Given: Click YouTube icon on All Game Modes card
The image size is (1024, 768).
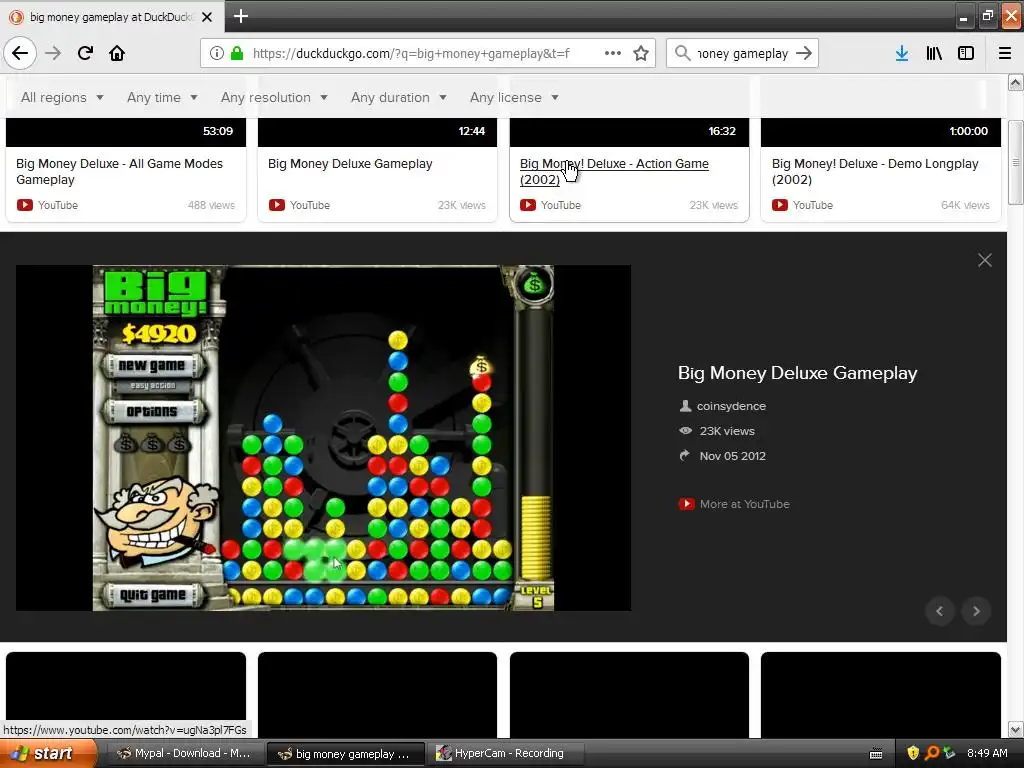Looking at the screenshot, I should pos(25,205).
